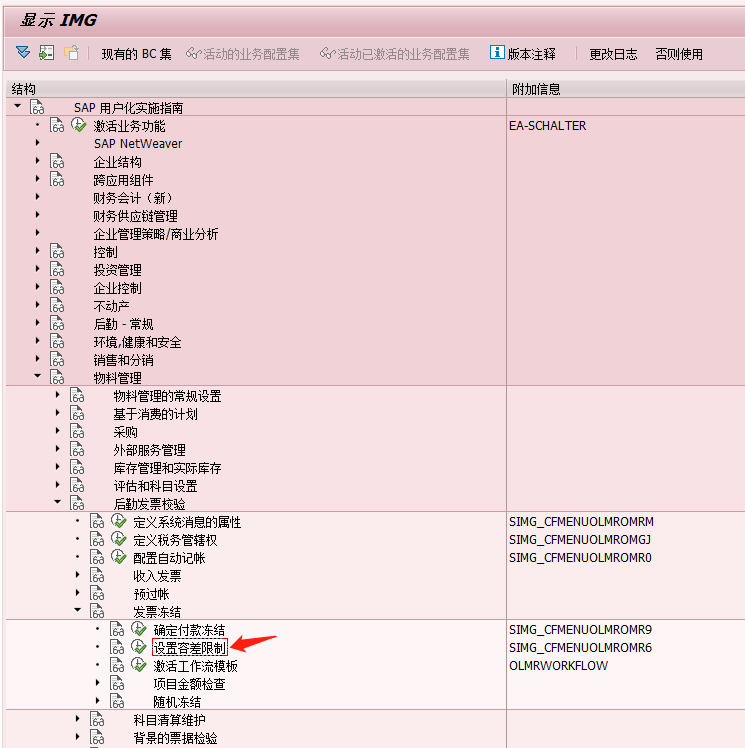
Task: Expand the 企业管理策略/商业分析 node
Action: click(x=37, y=233)
